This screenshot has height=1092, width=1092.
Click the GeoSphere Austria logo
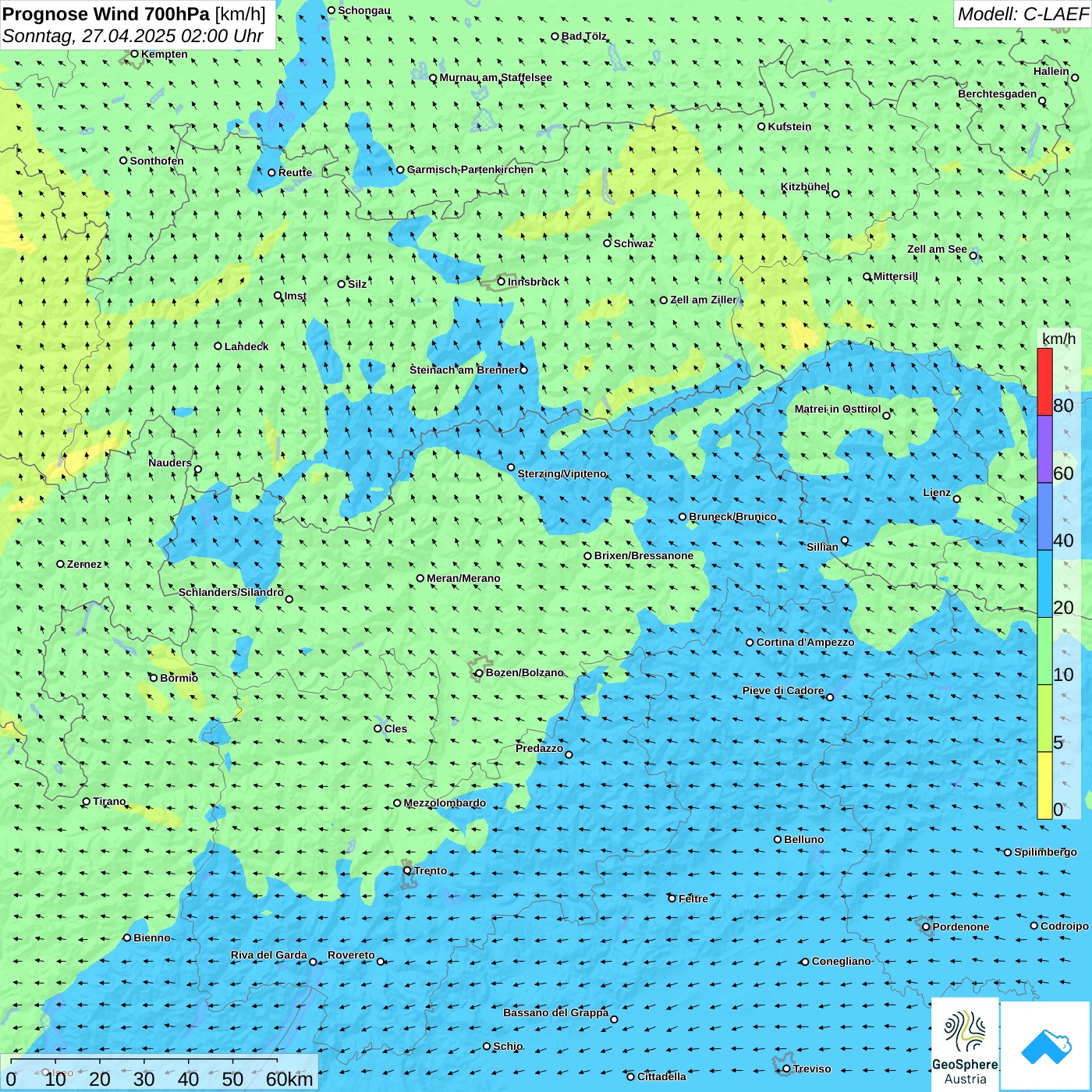pos(965,1044)
